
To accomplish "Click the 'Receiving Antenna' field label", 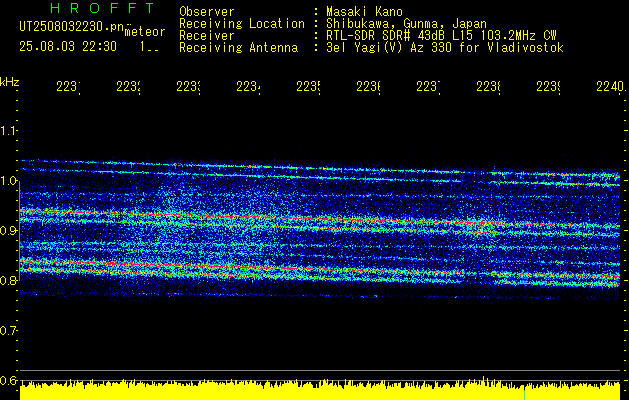I will 238,48.
